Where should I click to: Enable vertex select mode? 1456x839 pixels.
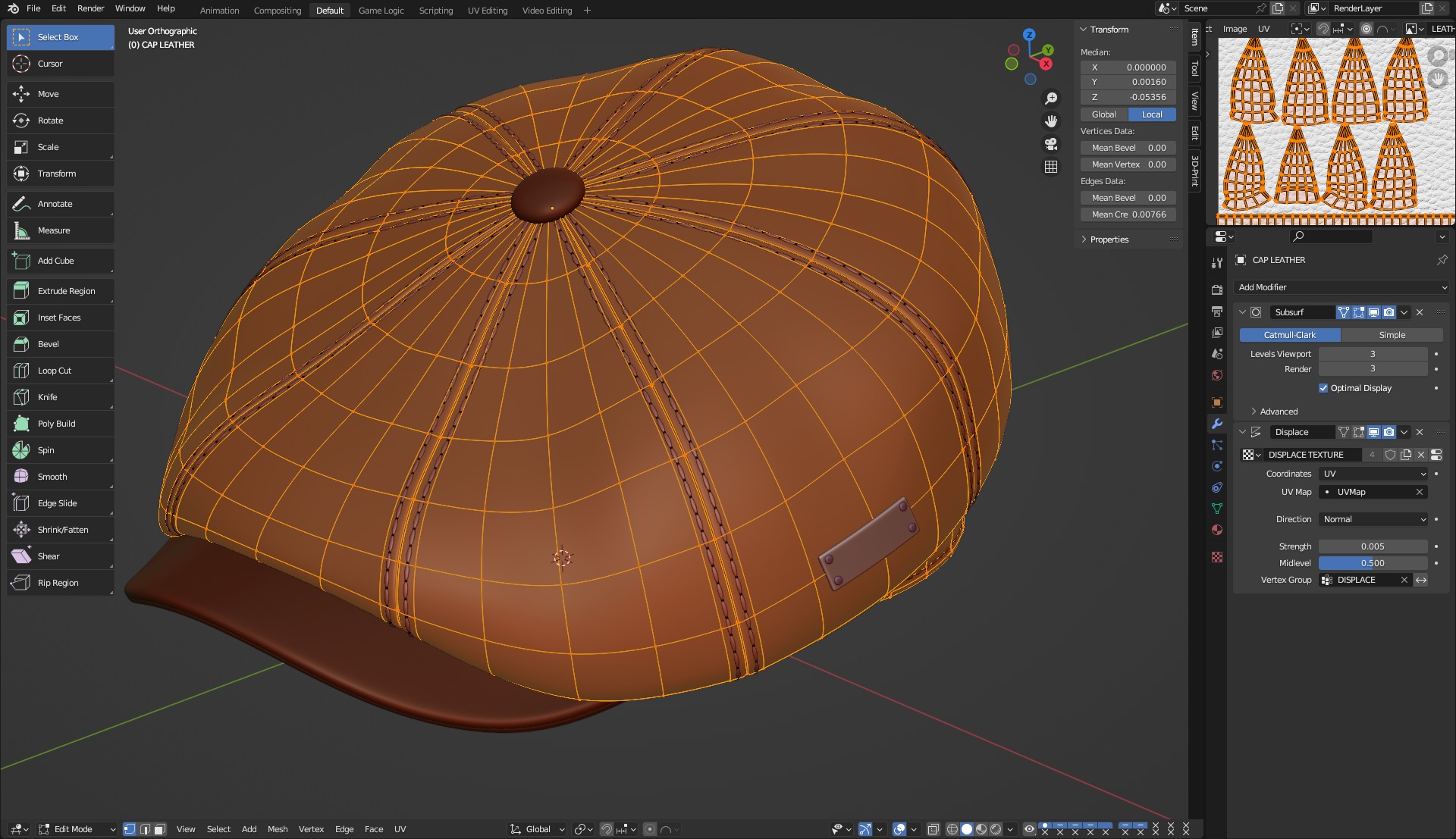[130, 829]
